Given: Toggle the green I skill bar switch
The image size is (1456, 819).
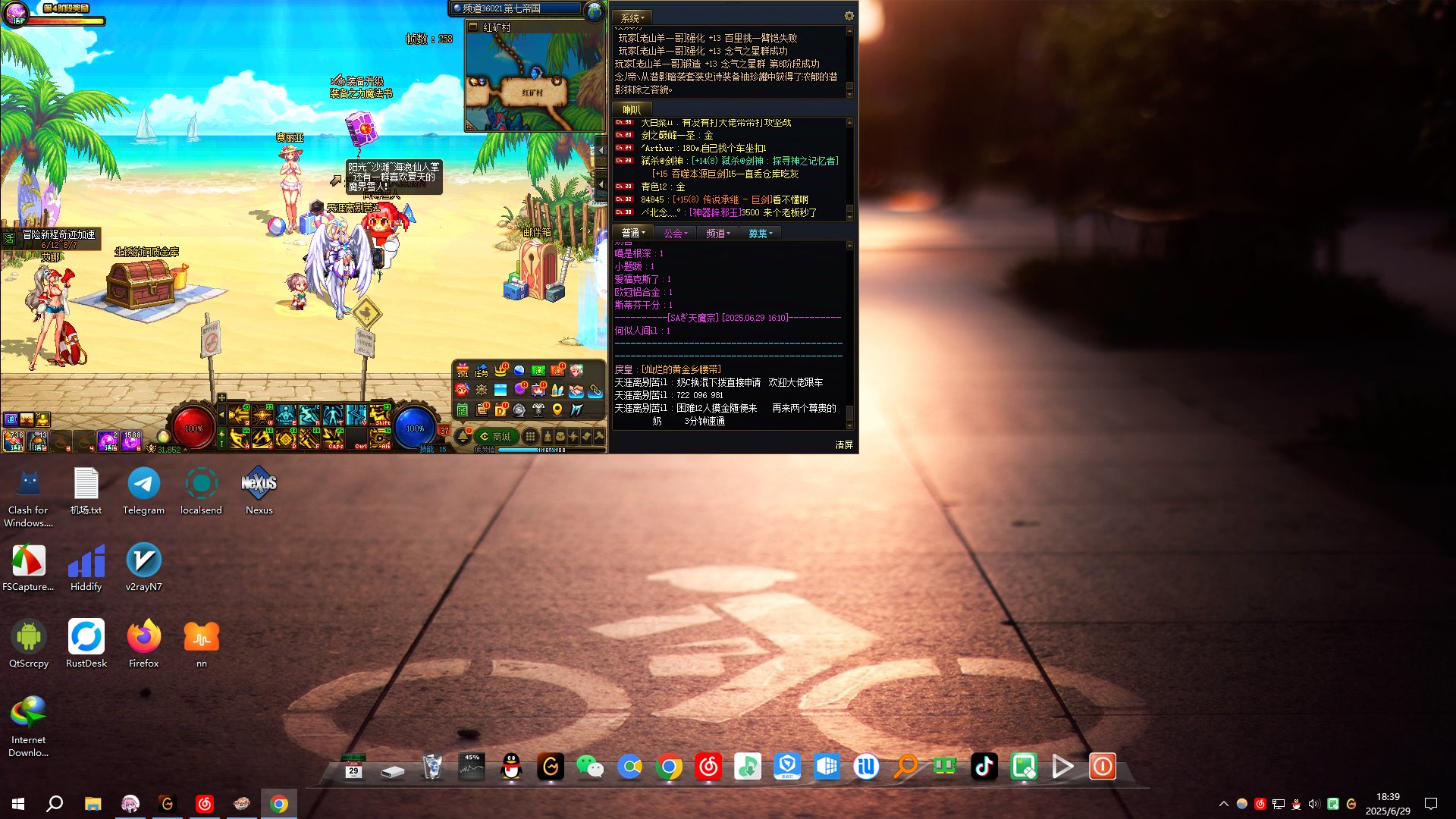Looking at the screenshot, I should 221,438.
